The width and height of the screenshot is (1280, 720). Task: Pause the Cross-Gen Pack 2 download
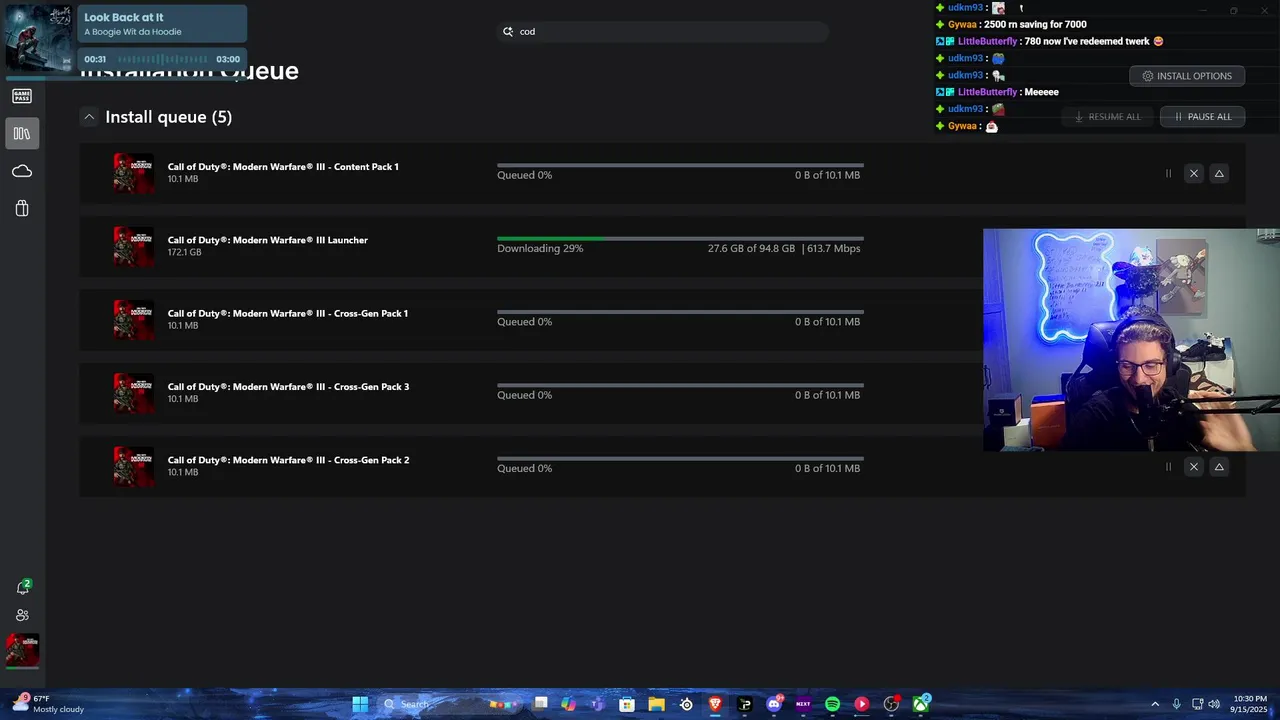coord(1168,467)
